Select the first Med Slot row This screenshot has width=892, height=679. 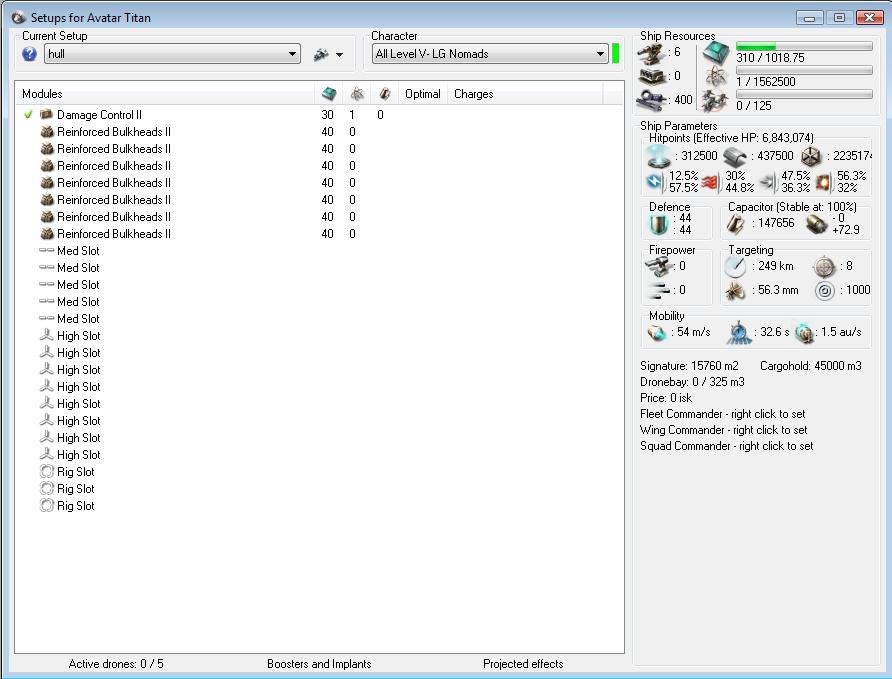coord(319,251)
